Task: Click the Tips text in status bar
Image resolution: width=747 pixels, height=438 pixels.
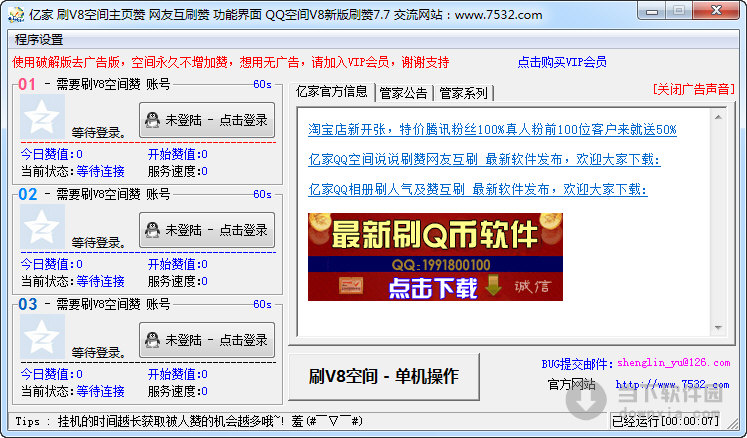Action: tap(189, 421)
